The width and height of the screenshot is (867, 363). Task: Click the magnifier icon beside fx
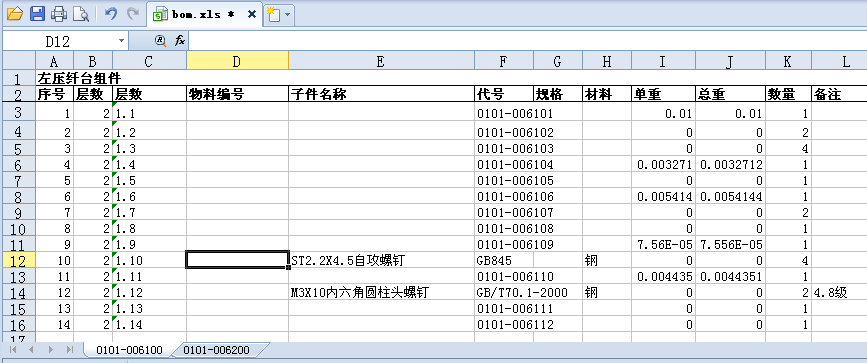pyautogui.click(x=160, y=40)
